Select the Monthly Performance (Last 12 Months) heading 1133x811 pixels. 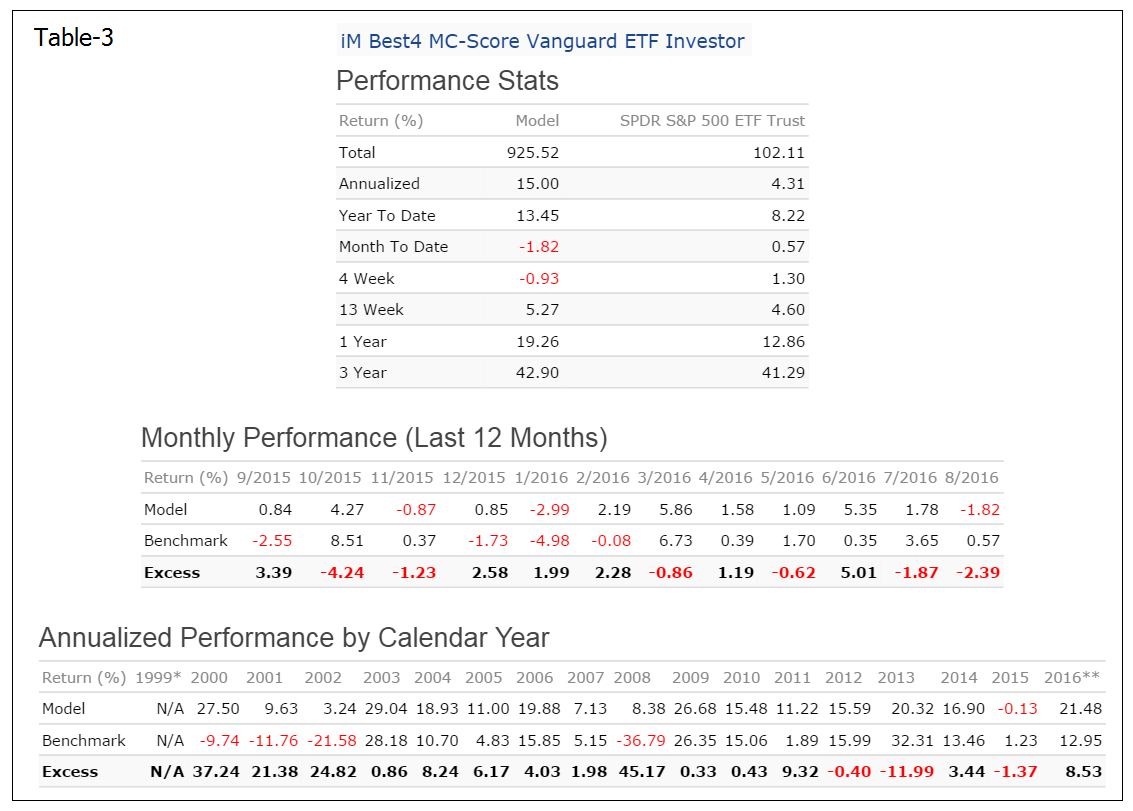374,438
